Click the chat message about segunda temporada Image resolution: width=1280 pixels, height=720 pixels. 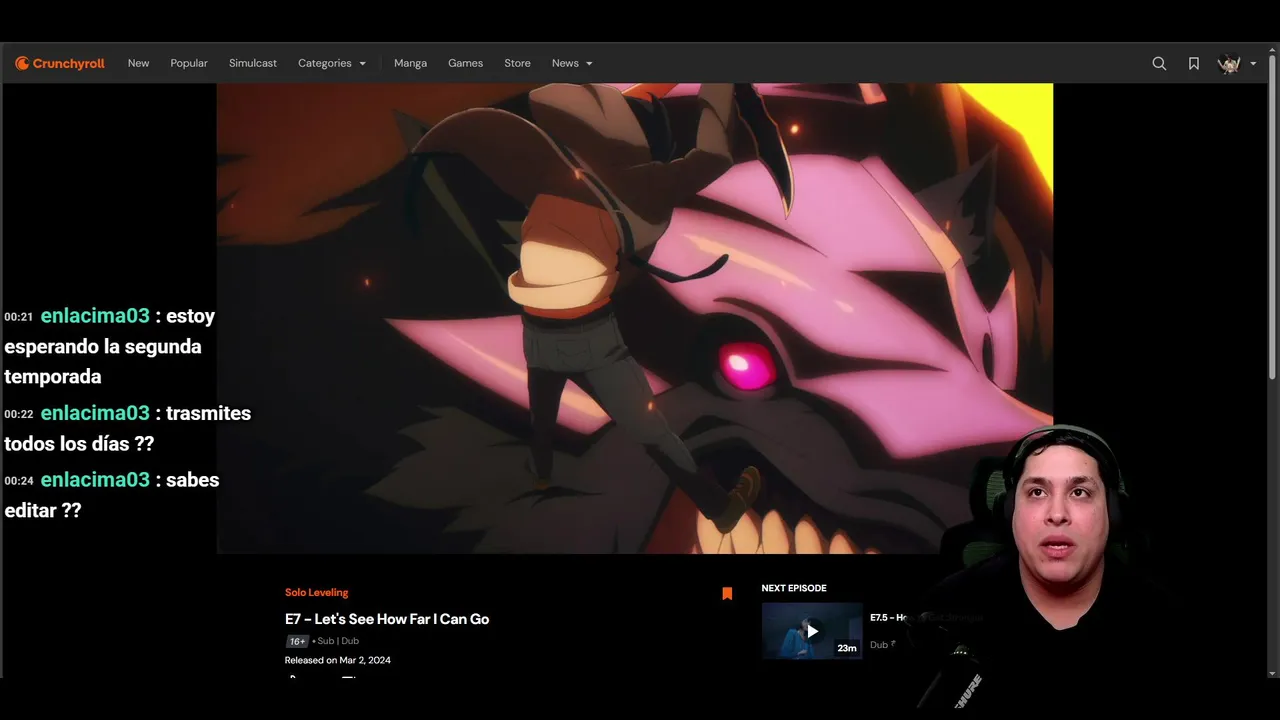pos(110,346)
